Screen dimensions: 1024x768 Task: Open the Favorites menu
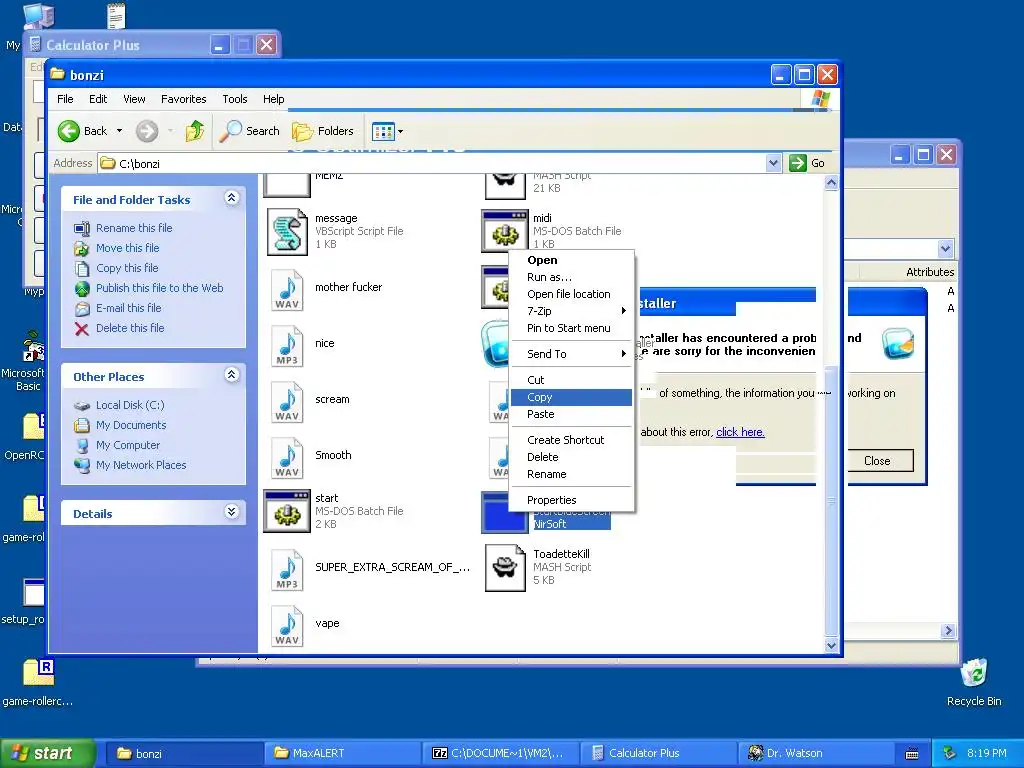click(x=184, y=99)
